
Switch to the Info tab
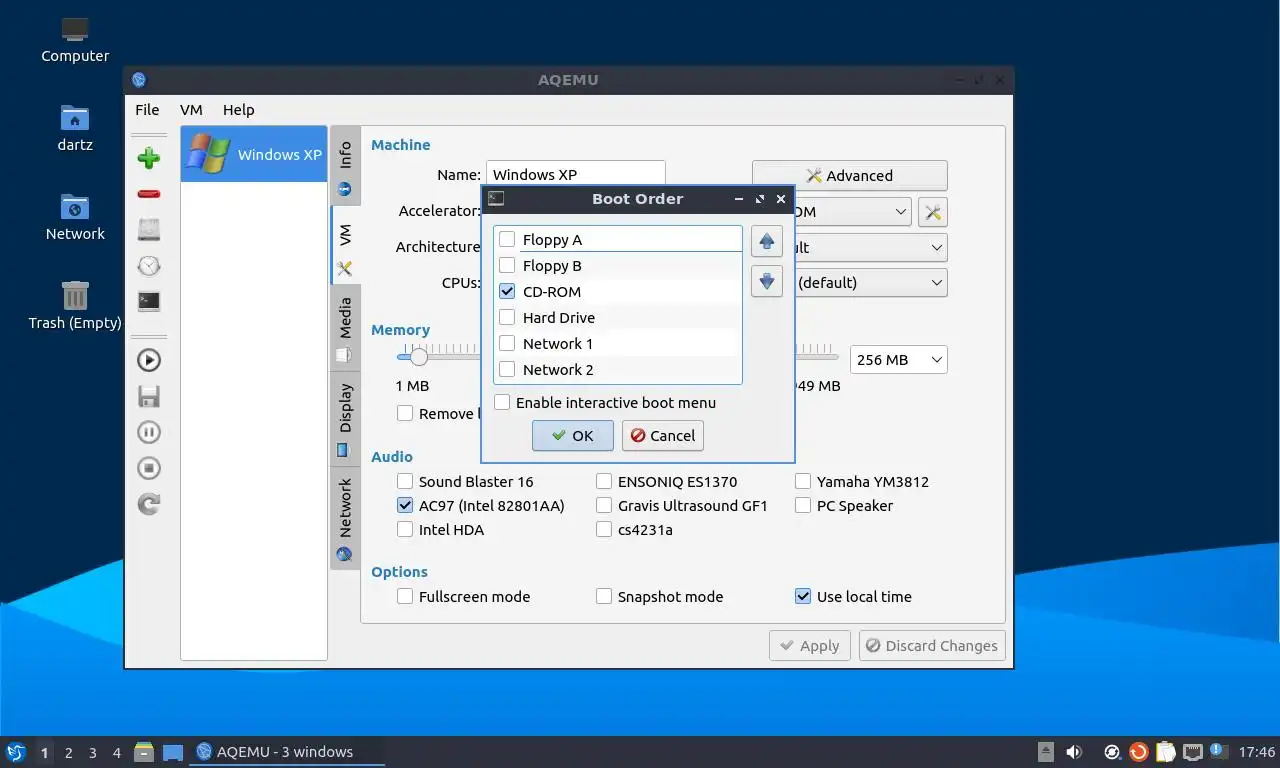click(x=345, y=166)
